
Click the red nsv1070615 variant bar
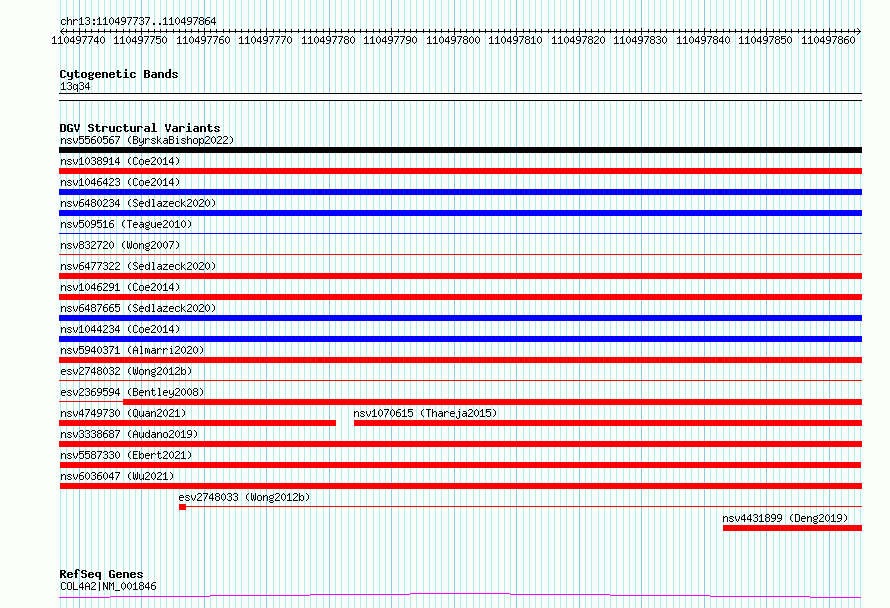click(x=608, y=423)
